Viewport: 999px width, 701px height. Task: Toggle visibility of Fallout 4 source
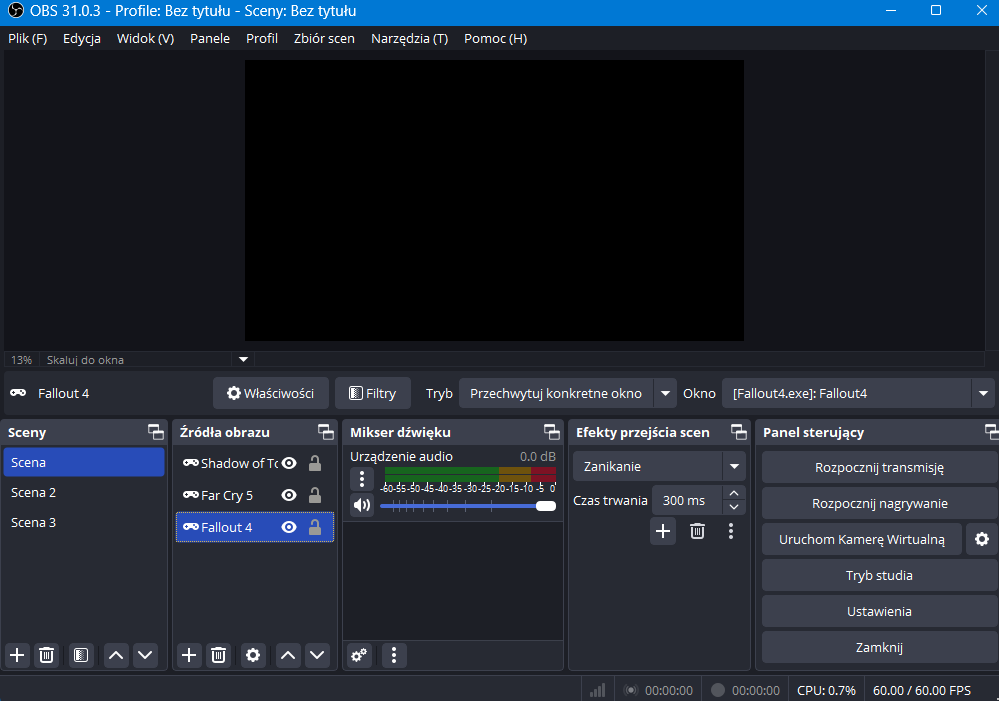(289, 527)
